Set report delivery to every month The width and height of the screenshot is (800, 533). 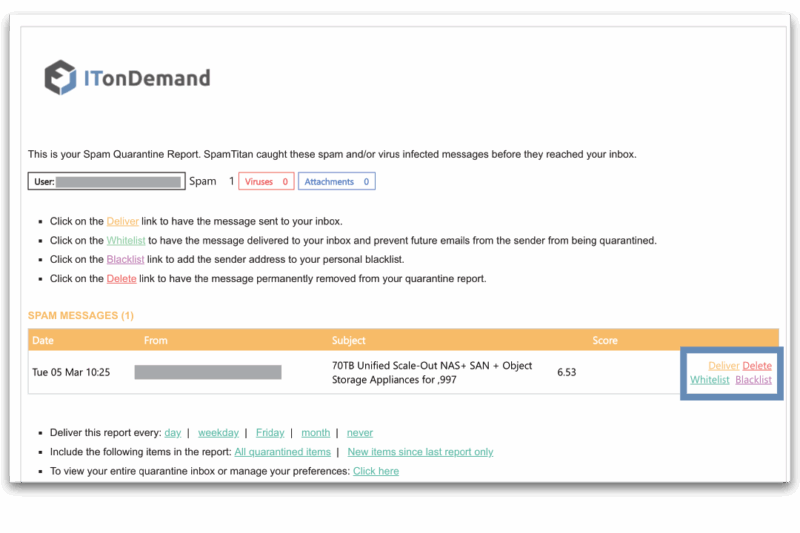315,433
